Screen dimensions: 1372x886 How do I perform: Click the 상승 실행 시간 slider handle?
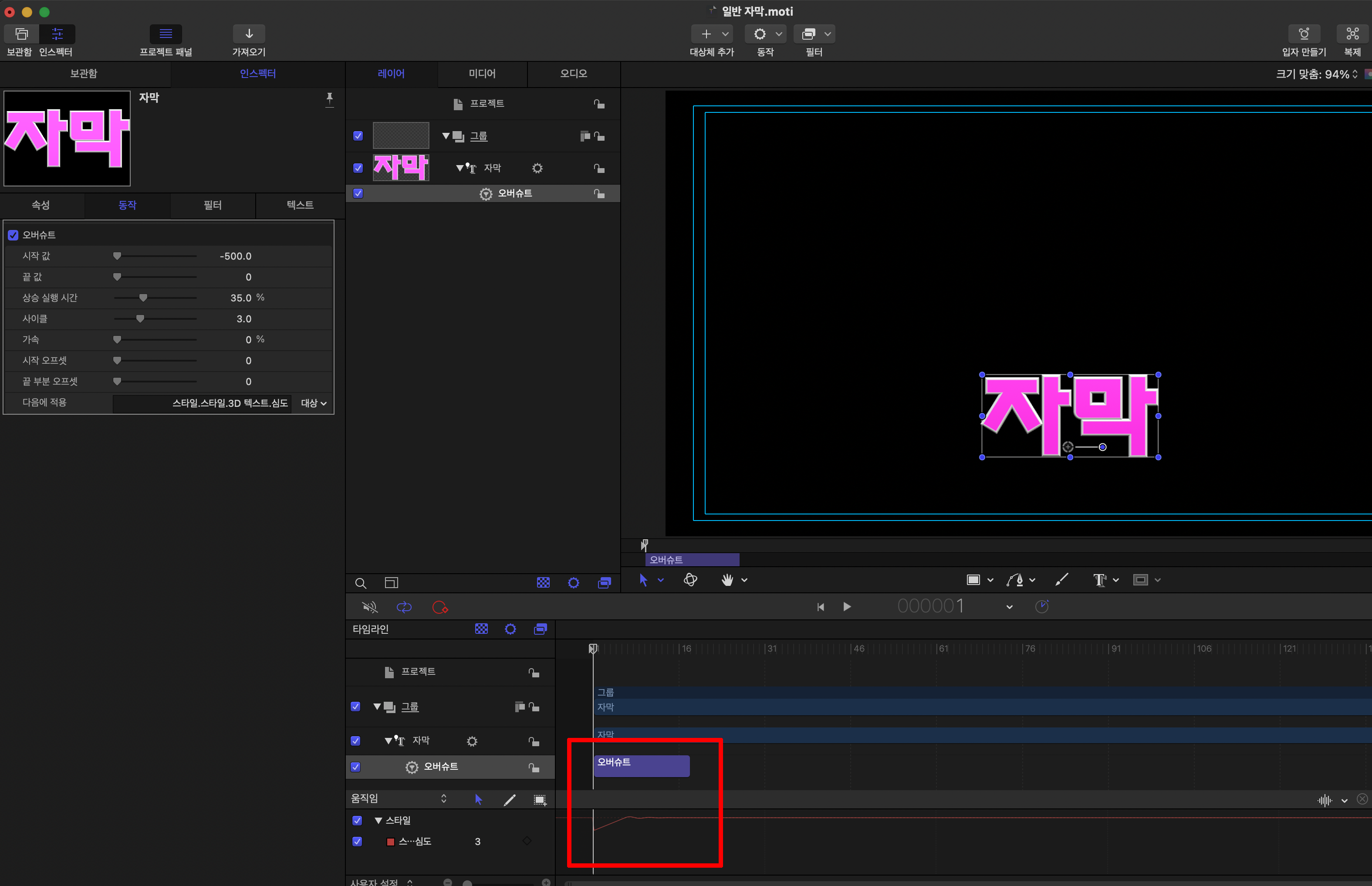(143, 298)
